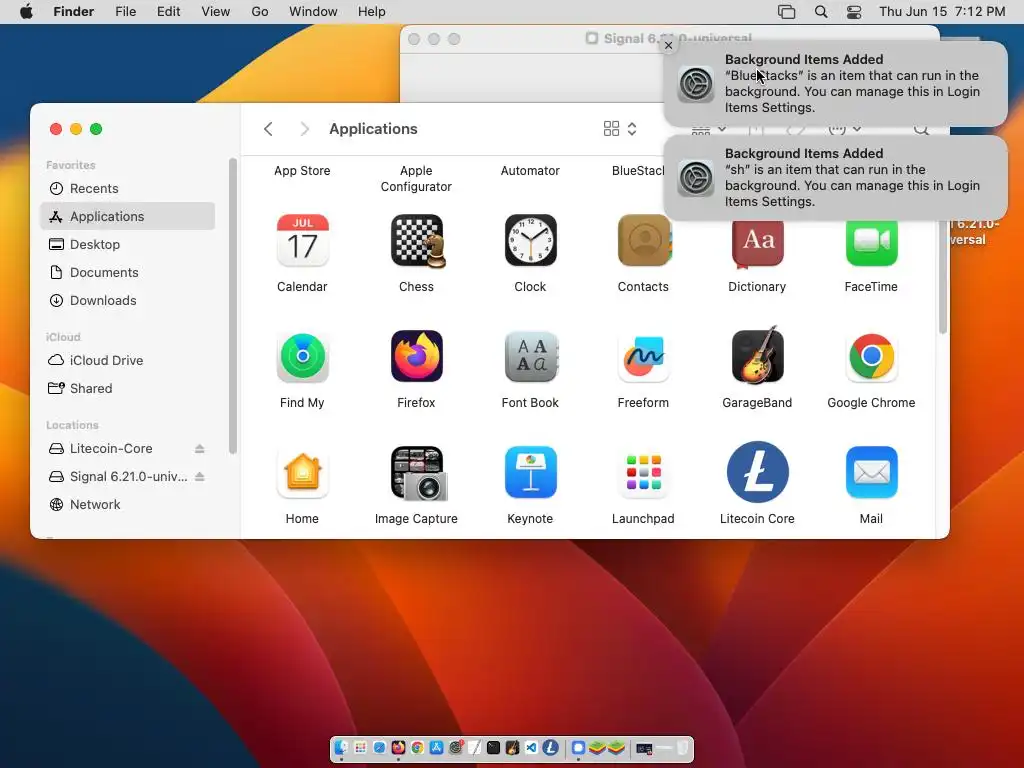
Task: Open the Home app icon
Action: (x=302, y=473)
